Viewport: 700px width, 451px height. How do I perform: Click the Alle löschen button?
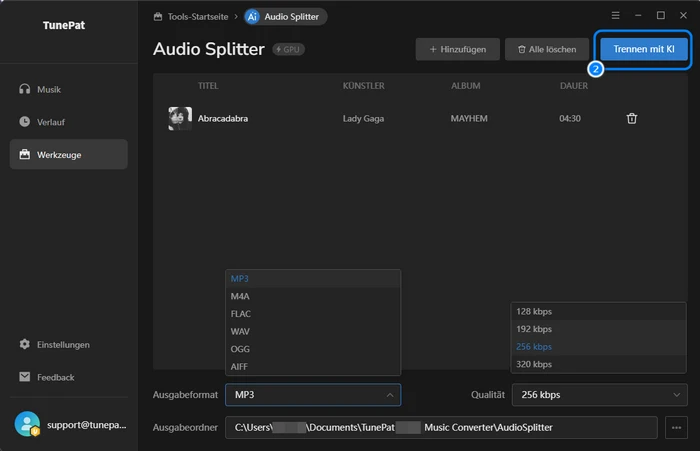(x=547, y=49)
